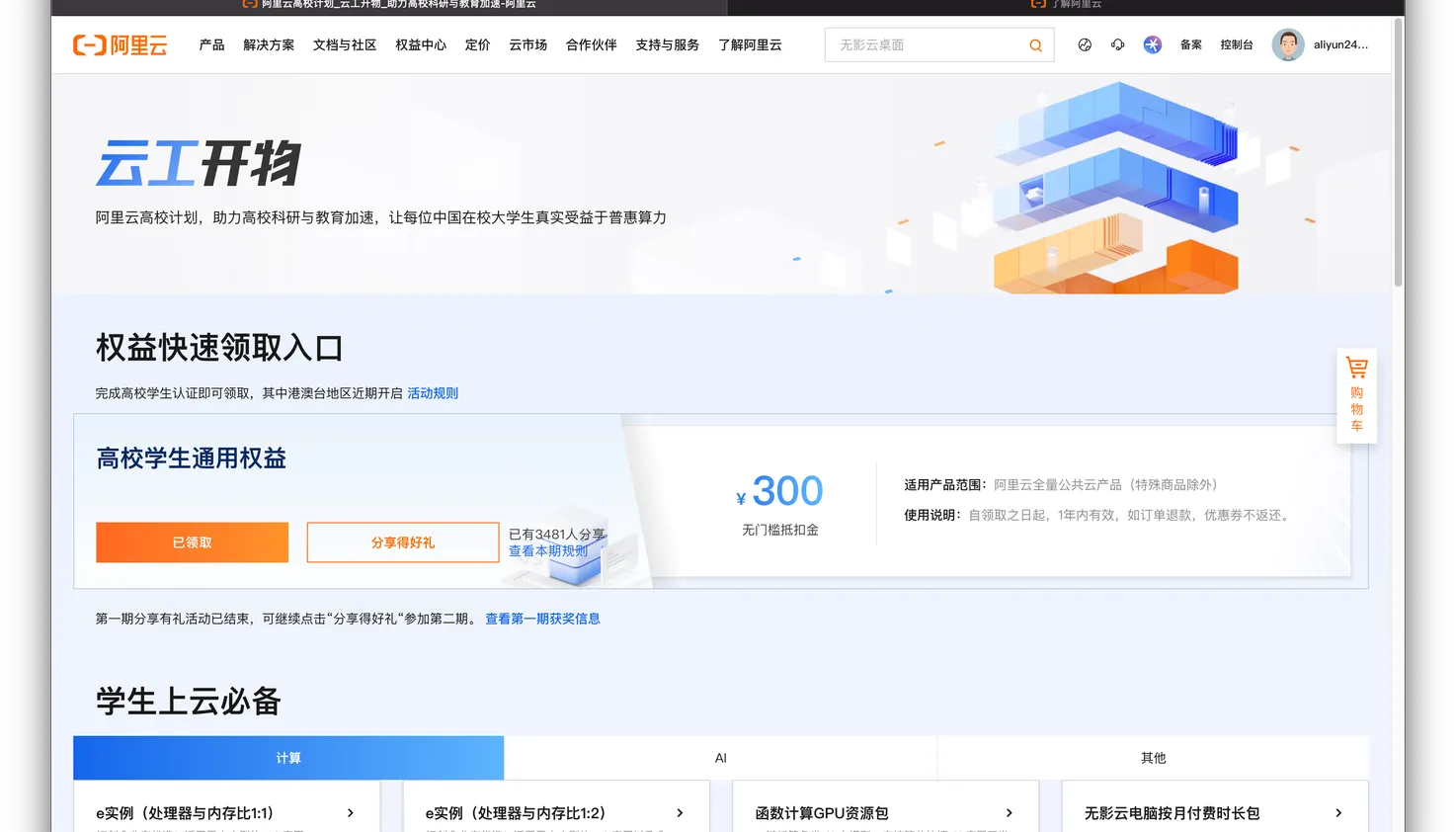Click the 已有3481人分享 text

point(557,535)
